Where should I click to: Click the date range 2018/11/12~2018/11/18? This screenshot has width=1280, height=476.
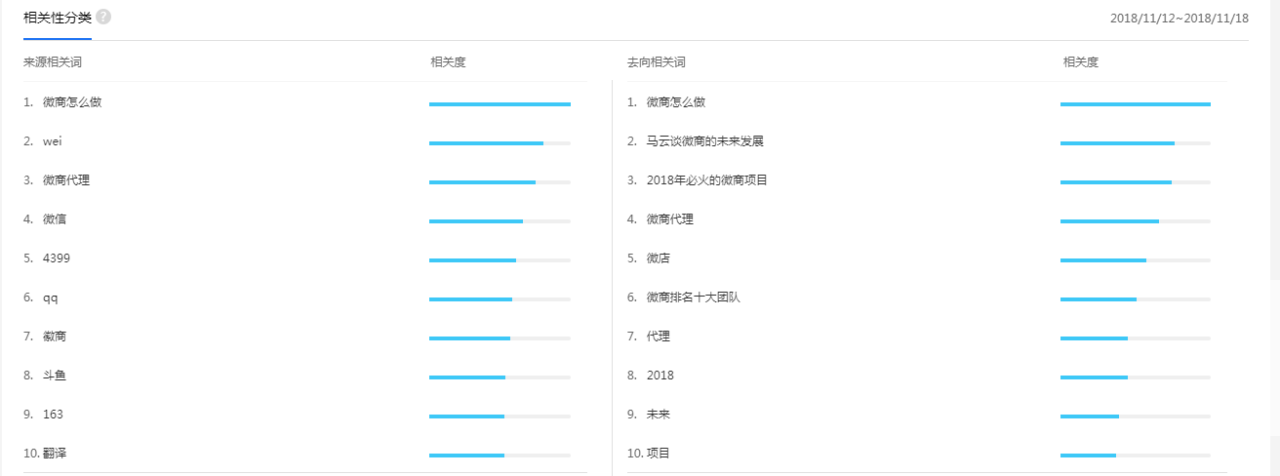click(1179, 18)
